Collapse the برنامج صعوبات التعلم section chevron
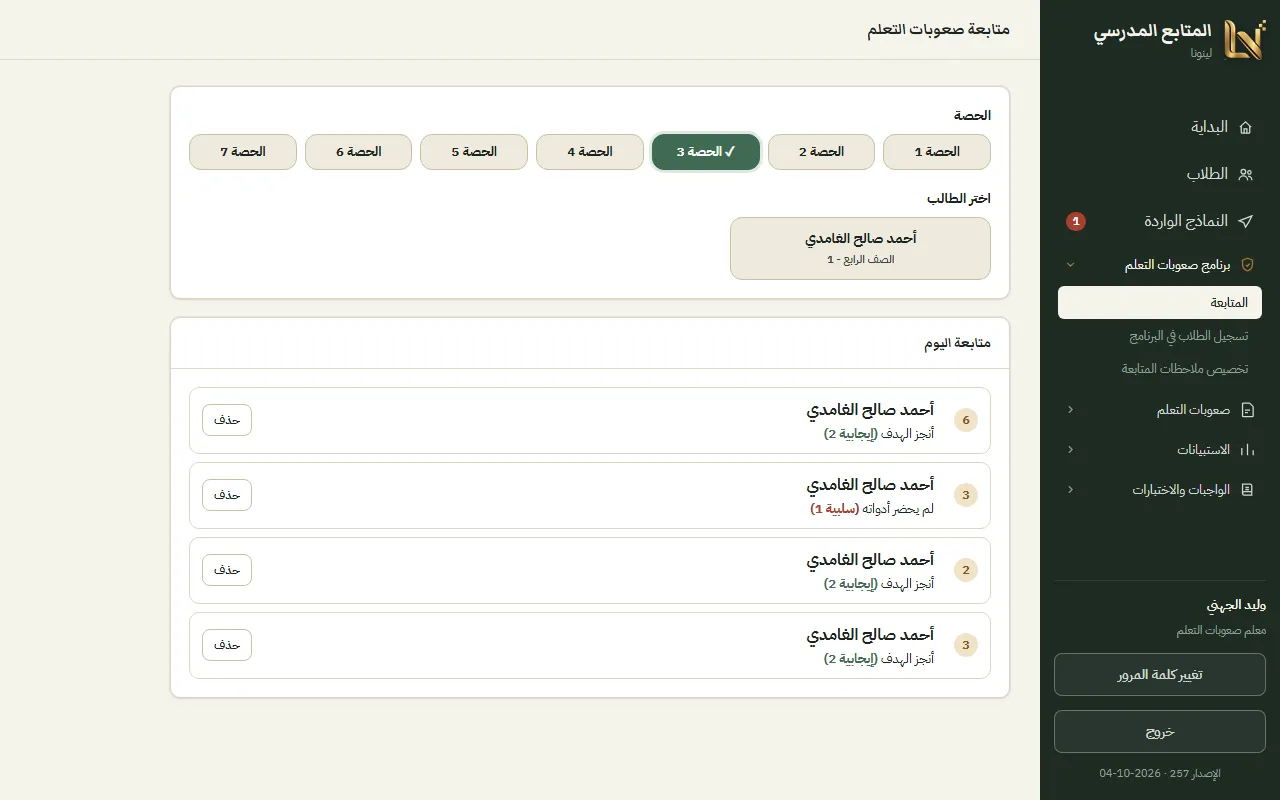Screen dimensions: 1280x800 click(1070, 265)
